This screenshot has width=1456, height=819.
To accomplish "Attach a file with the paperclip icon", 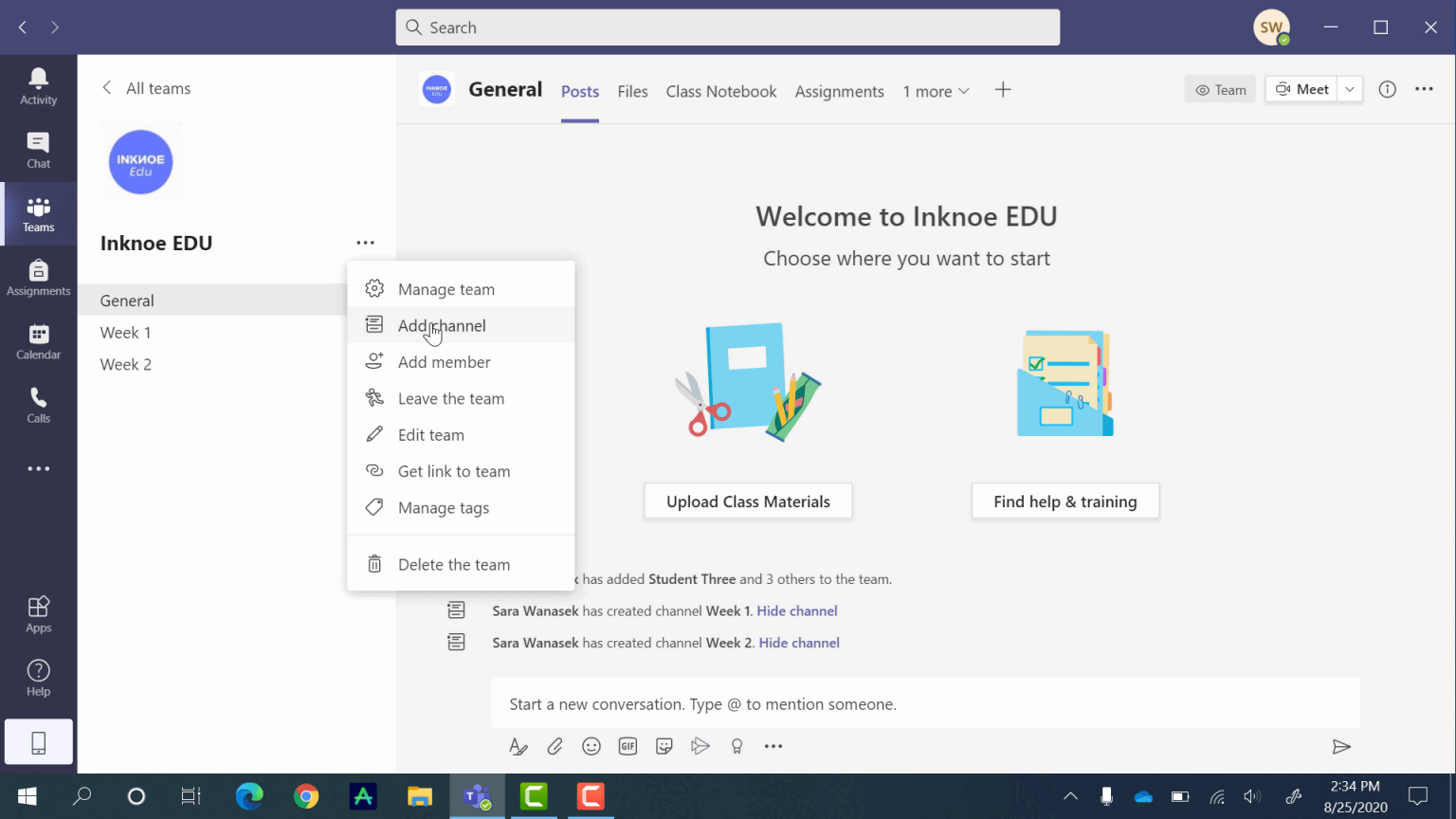I will 555,747.
